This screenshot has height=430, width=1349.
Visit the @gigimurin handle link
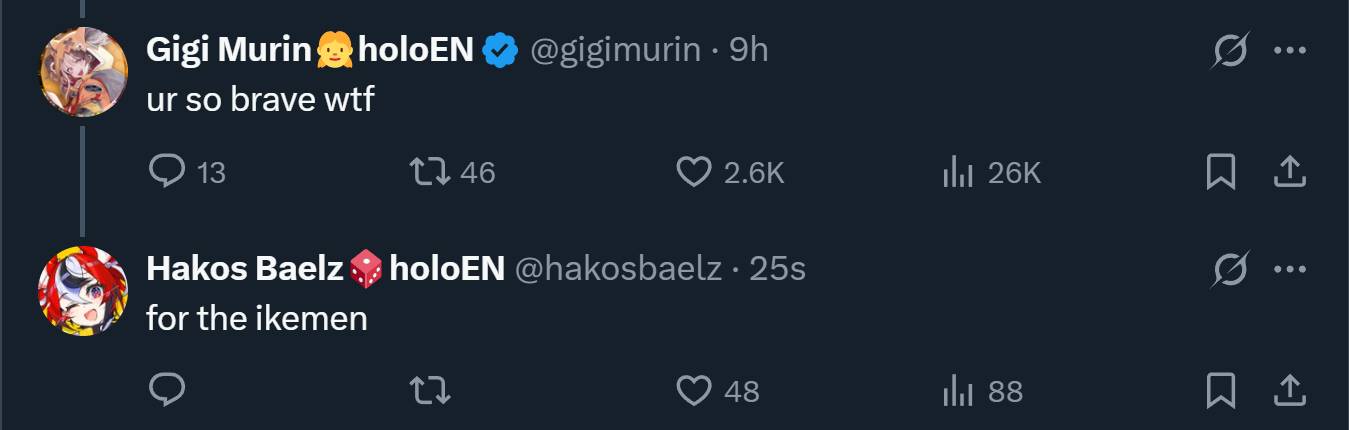pyautogui.click(x=614, y=49)
